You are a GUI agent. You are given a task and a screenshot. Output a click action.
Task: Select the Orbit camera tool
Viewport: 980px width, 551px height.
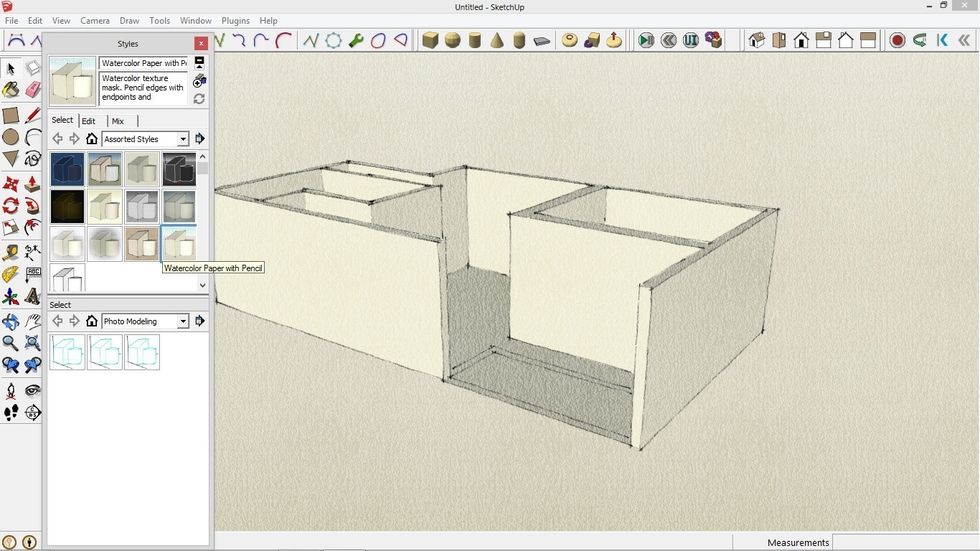click(x=10, y=322)
